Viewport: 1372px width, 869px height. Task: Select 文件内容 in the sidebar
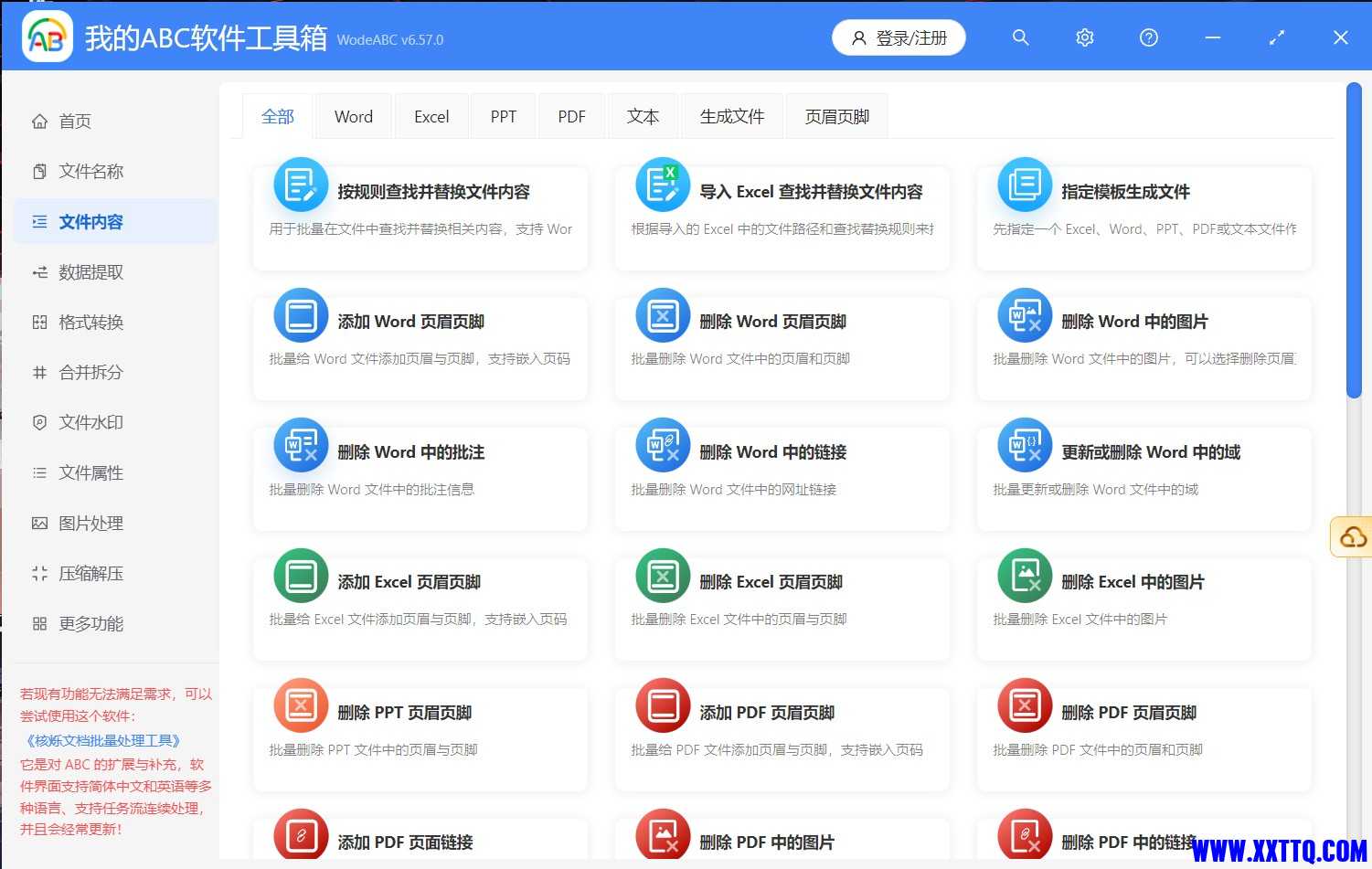(116, 221)
